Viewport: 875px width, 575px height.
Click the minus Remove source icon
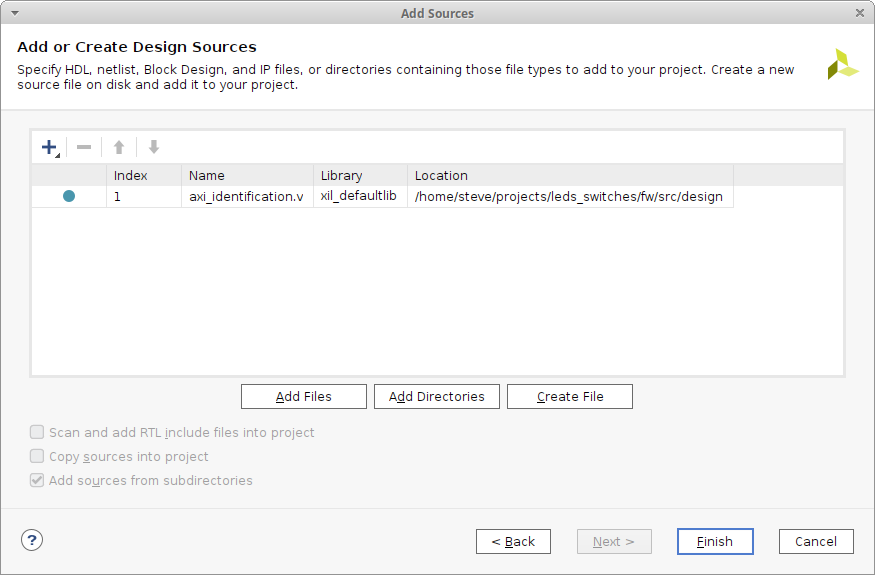pos(84,147)
